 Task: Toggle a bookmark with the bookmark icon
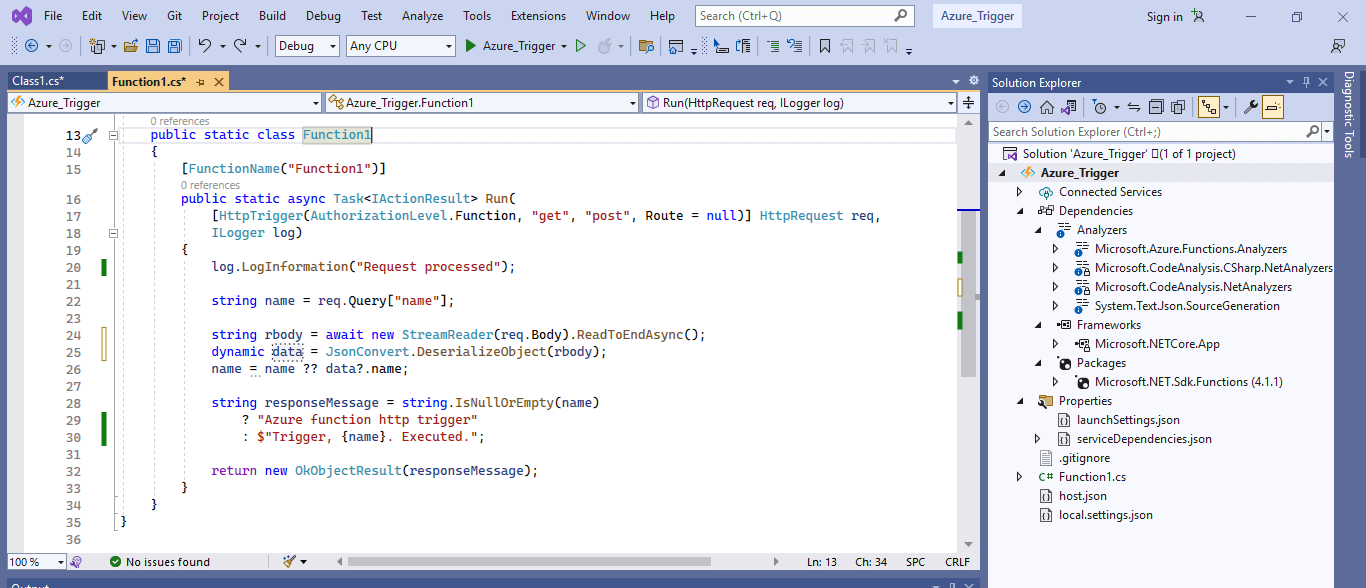[x=825, y=45]
